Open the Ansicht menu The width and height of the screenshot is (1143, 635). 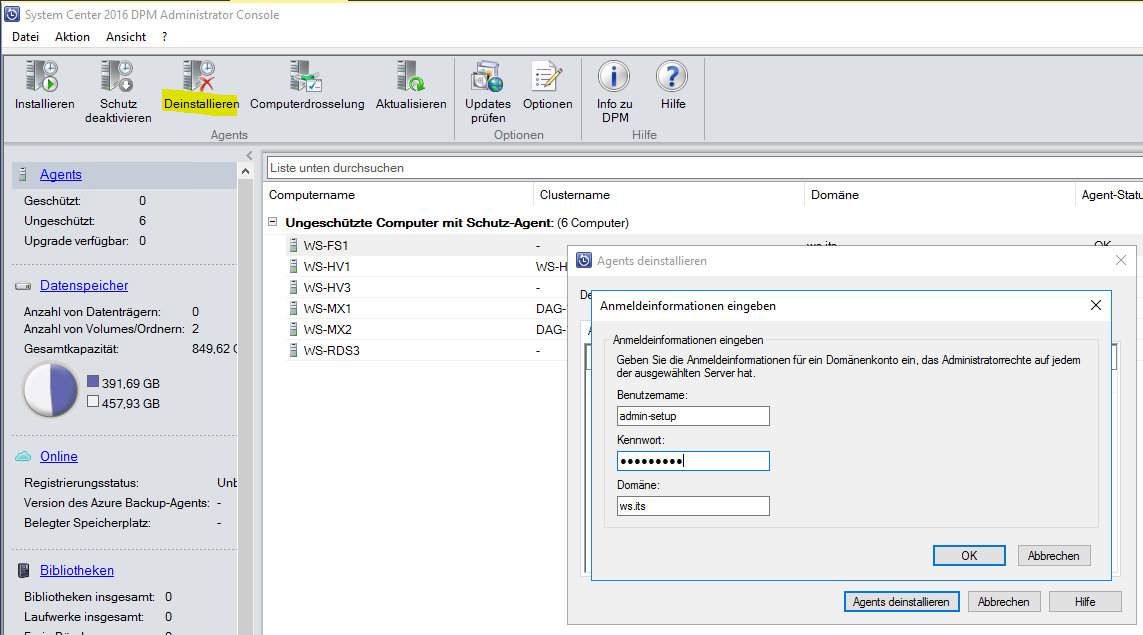[x=125, y=36]
